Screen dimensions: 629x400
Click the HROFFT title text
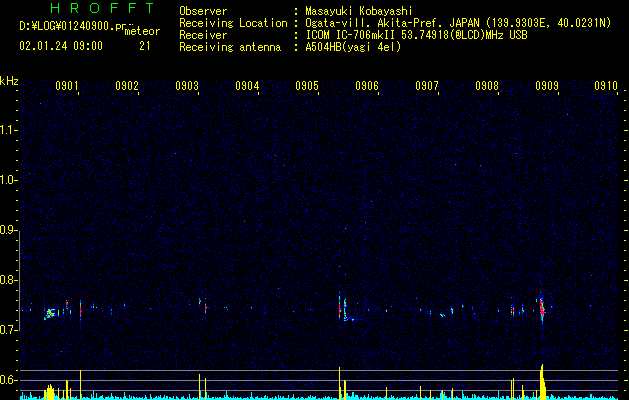point(103,8)
